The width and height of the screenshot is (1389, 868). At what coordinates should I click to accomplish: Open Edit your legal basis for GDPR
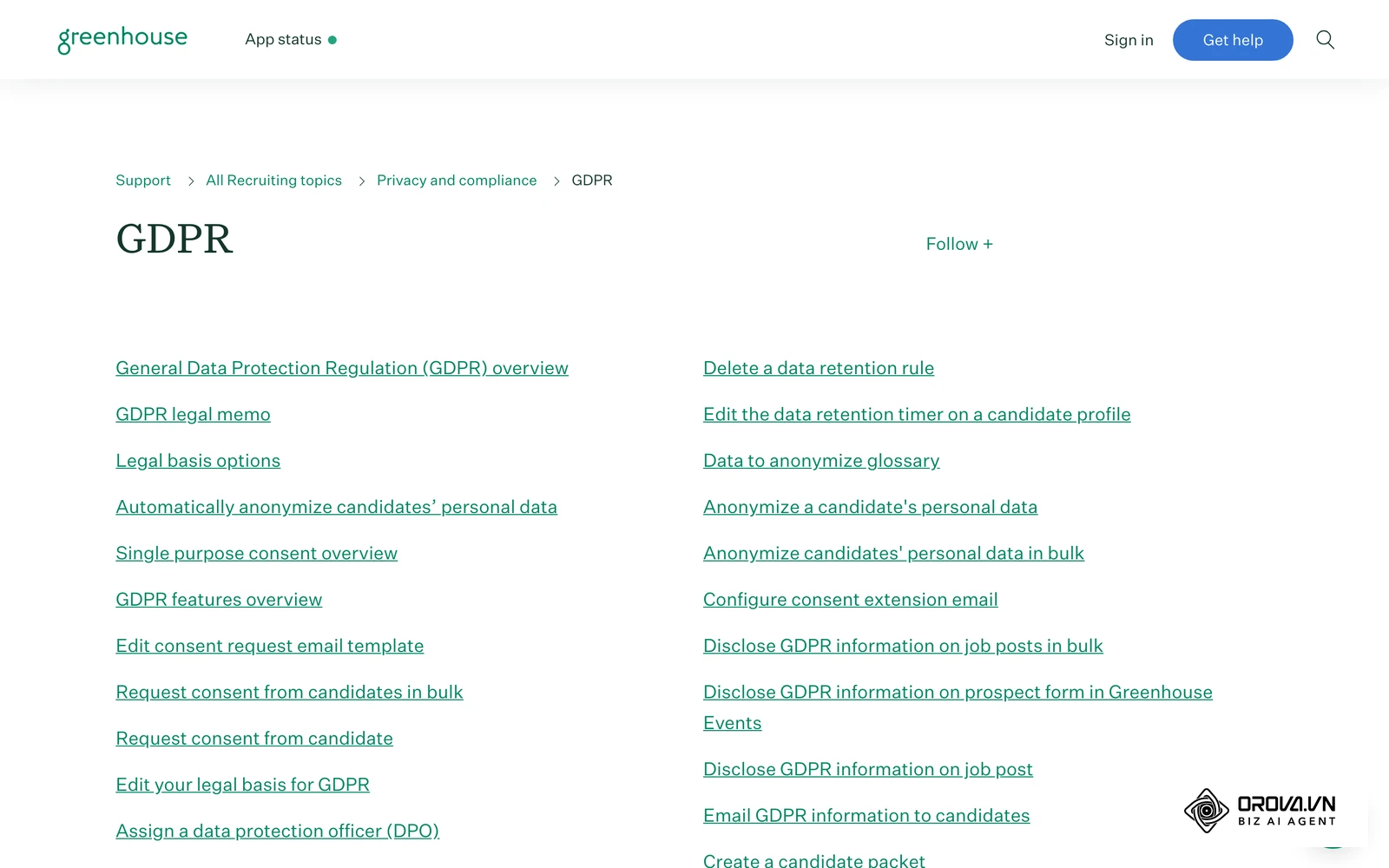point(242,785)
